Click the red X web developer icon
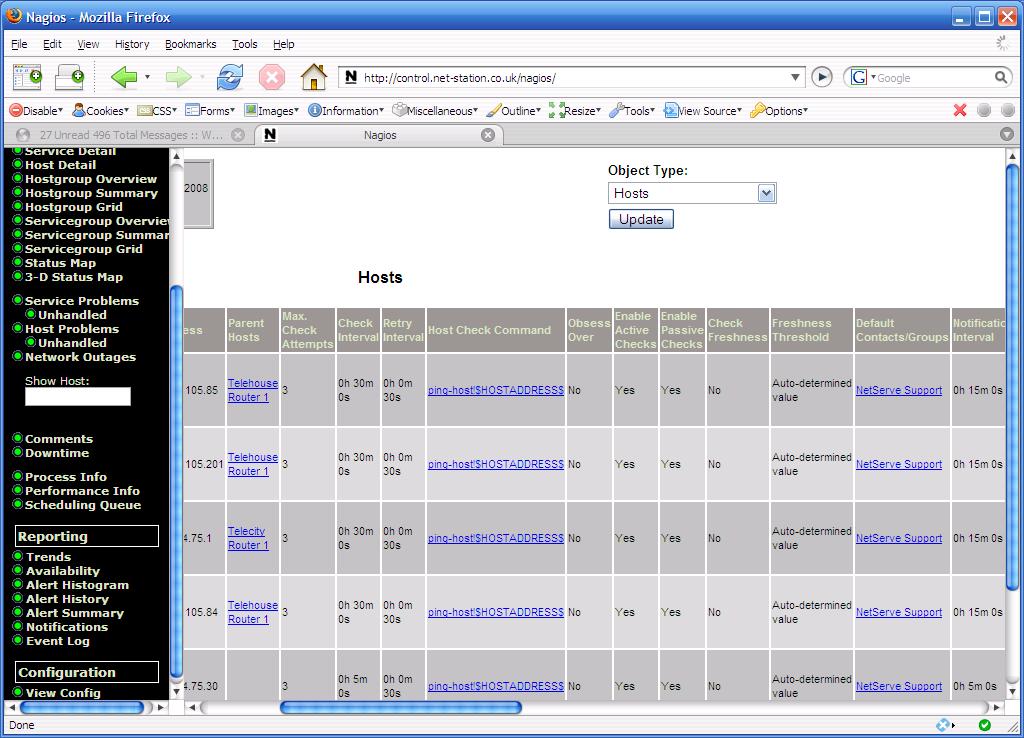This screenshot has height=738, width=1024. click(x=960, y=110)
